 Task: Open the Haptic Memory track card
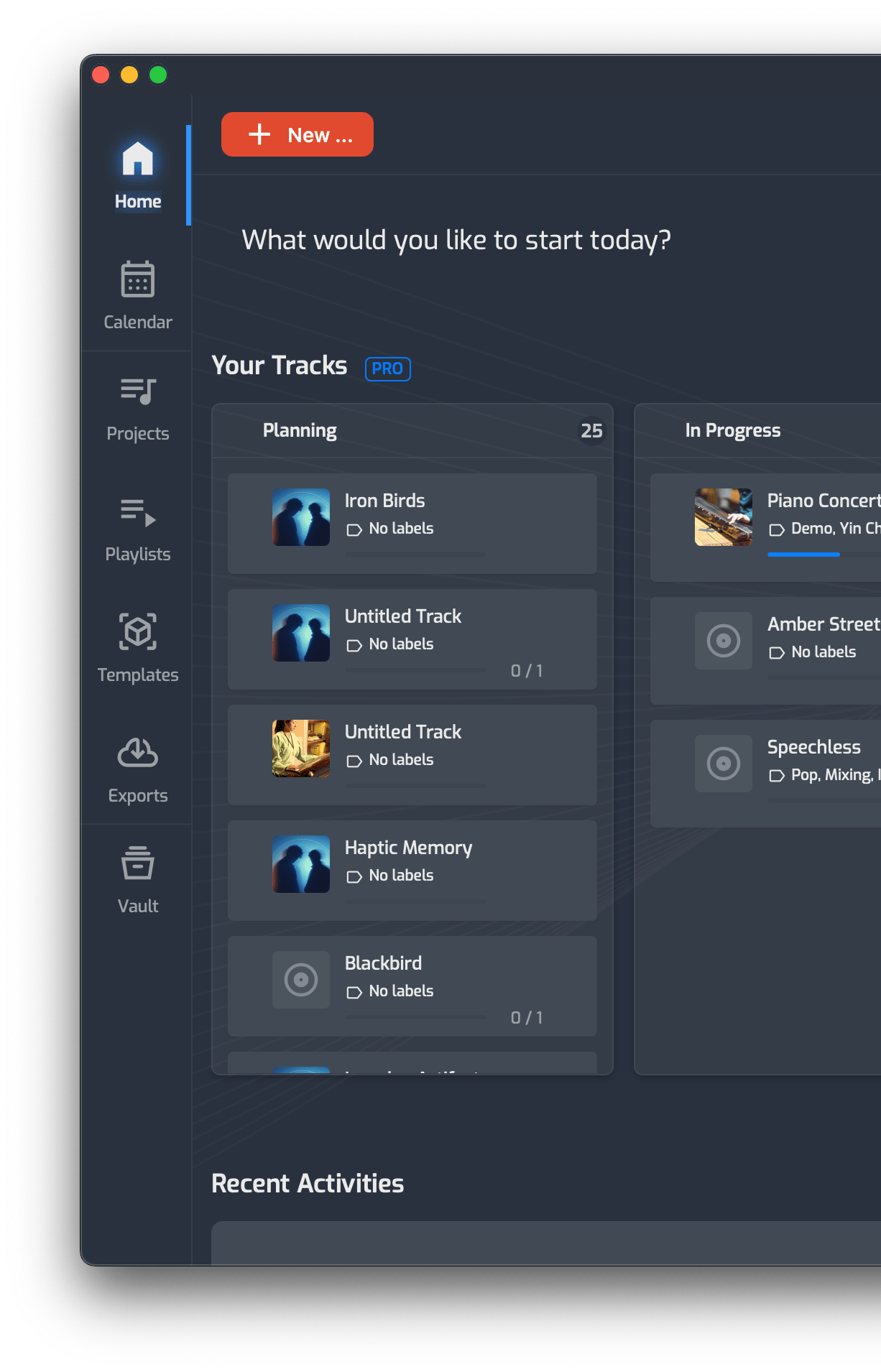coord(412,870)
